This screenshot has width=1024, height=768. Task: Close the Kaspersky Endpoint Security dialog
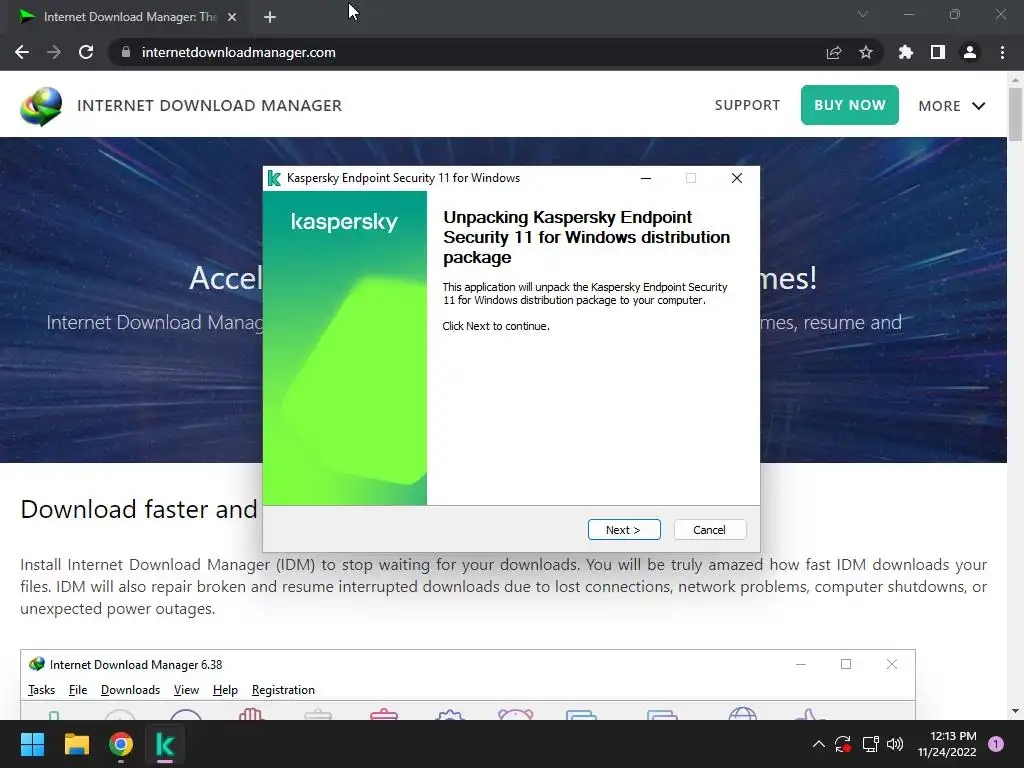point(737,178)
